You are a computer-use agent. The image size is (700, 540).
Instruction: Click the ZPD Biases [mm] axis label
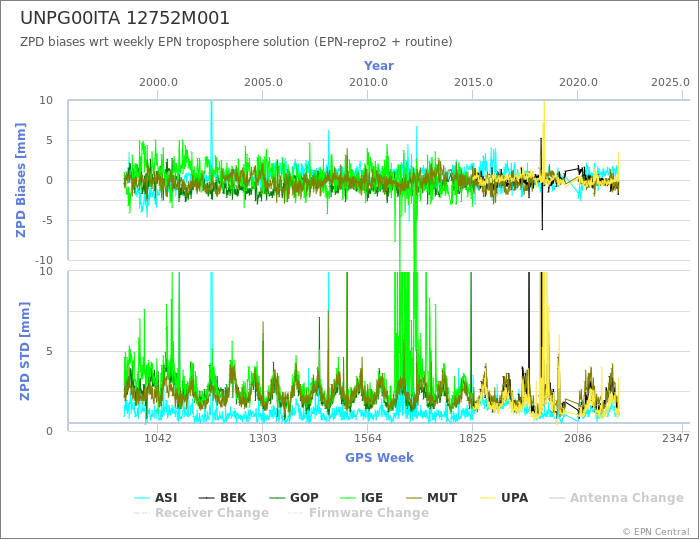coord(21,180)
